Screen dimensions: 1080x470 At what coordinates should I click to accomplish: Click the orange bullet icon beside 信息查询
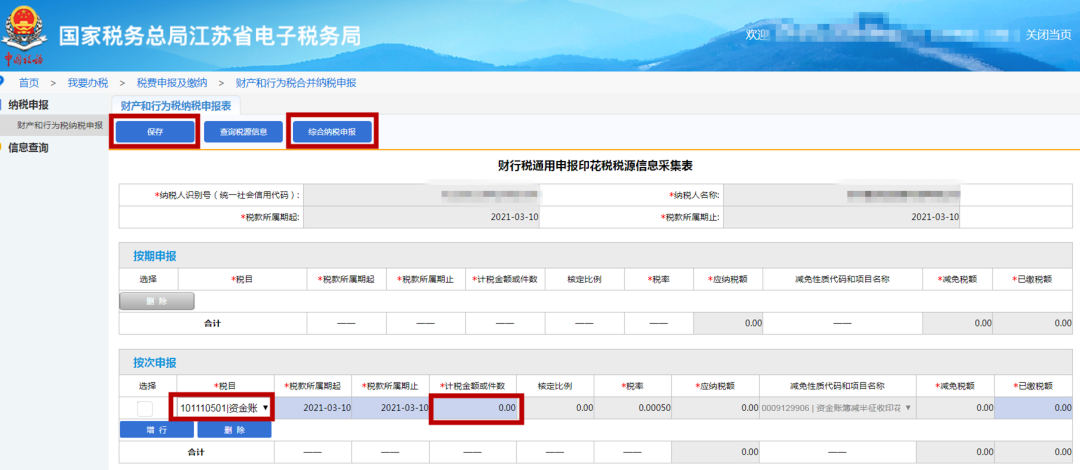[x=2, y=147]
